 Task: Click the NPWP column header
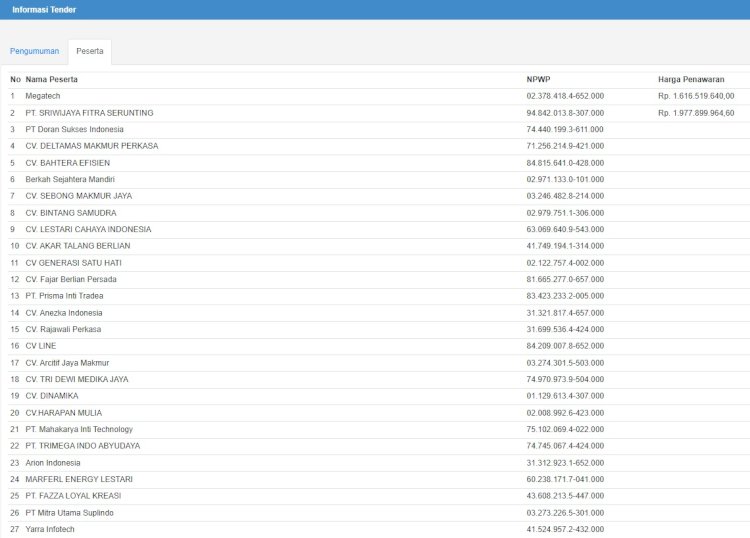(539, 79)
